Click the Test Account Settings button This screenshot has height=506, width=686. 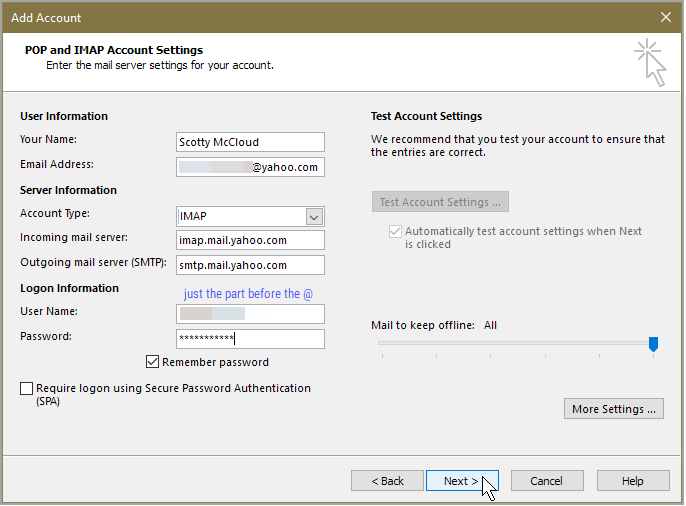(440, 202)
